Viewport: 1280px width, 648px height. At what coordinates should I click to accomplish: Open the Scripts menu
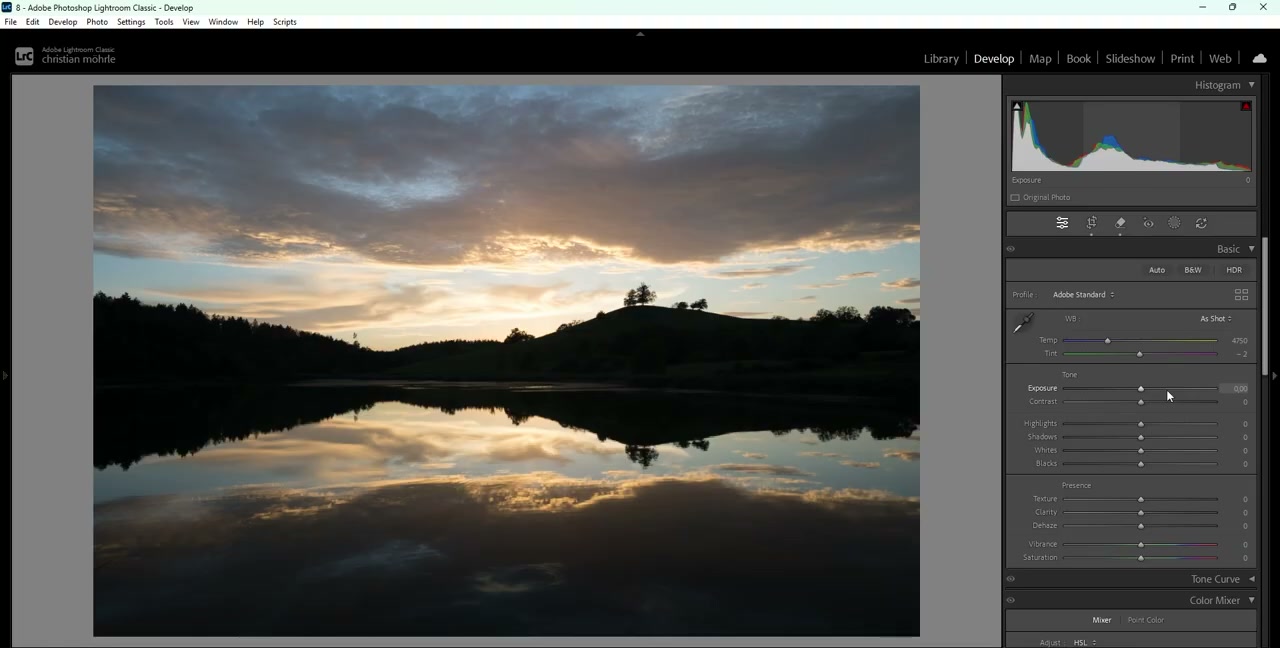pos(285,22)
